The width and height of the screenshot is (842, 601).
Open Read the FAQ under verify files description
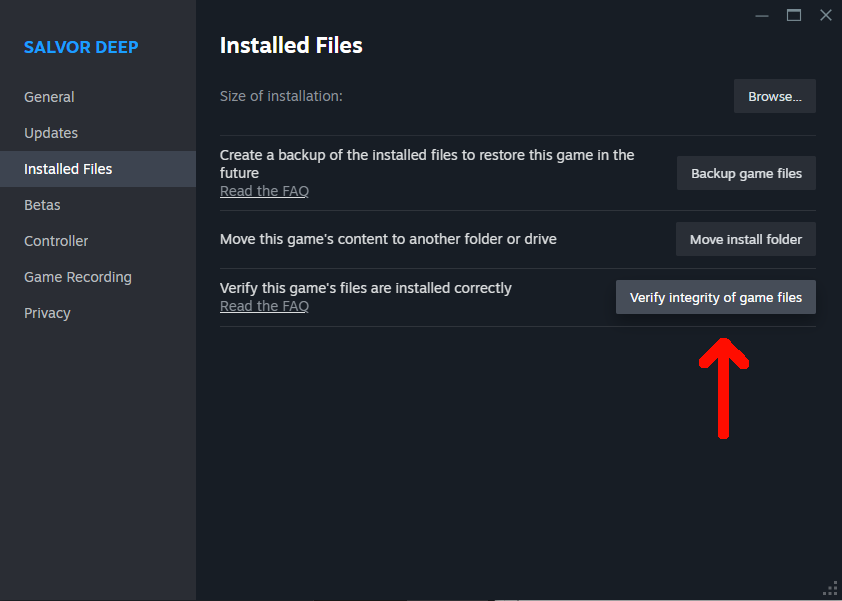263,306
